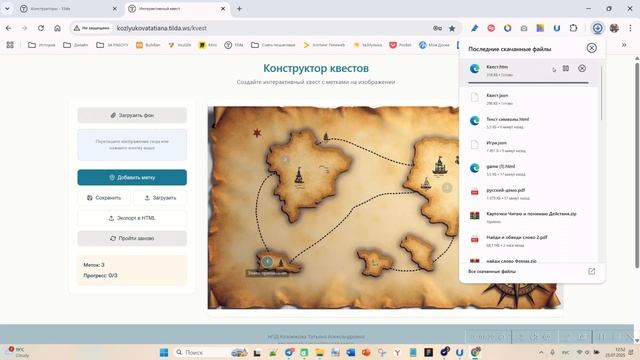Open the Tilda bookmark
640x360 pixels.
tap(234, 45)
